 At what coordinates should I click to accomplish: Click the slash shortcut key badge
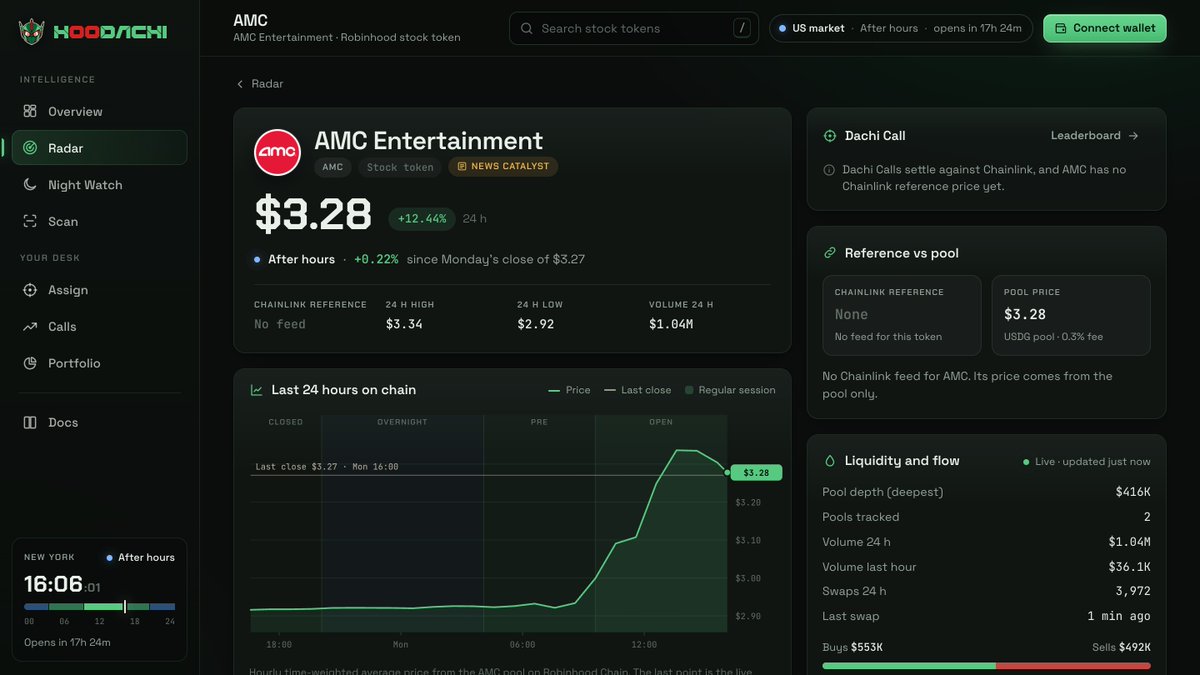pos(742,28)
